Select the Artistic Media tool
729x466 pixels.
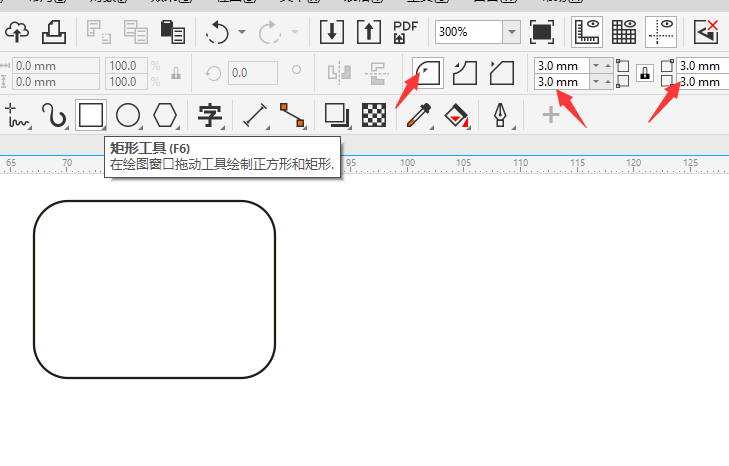(54, 115)
